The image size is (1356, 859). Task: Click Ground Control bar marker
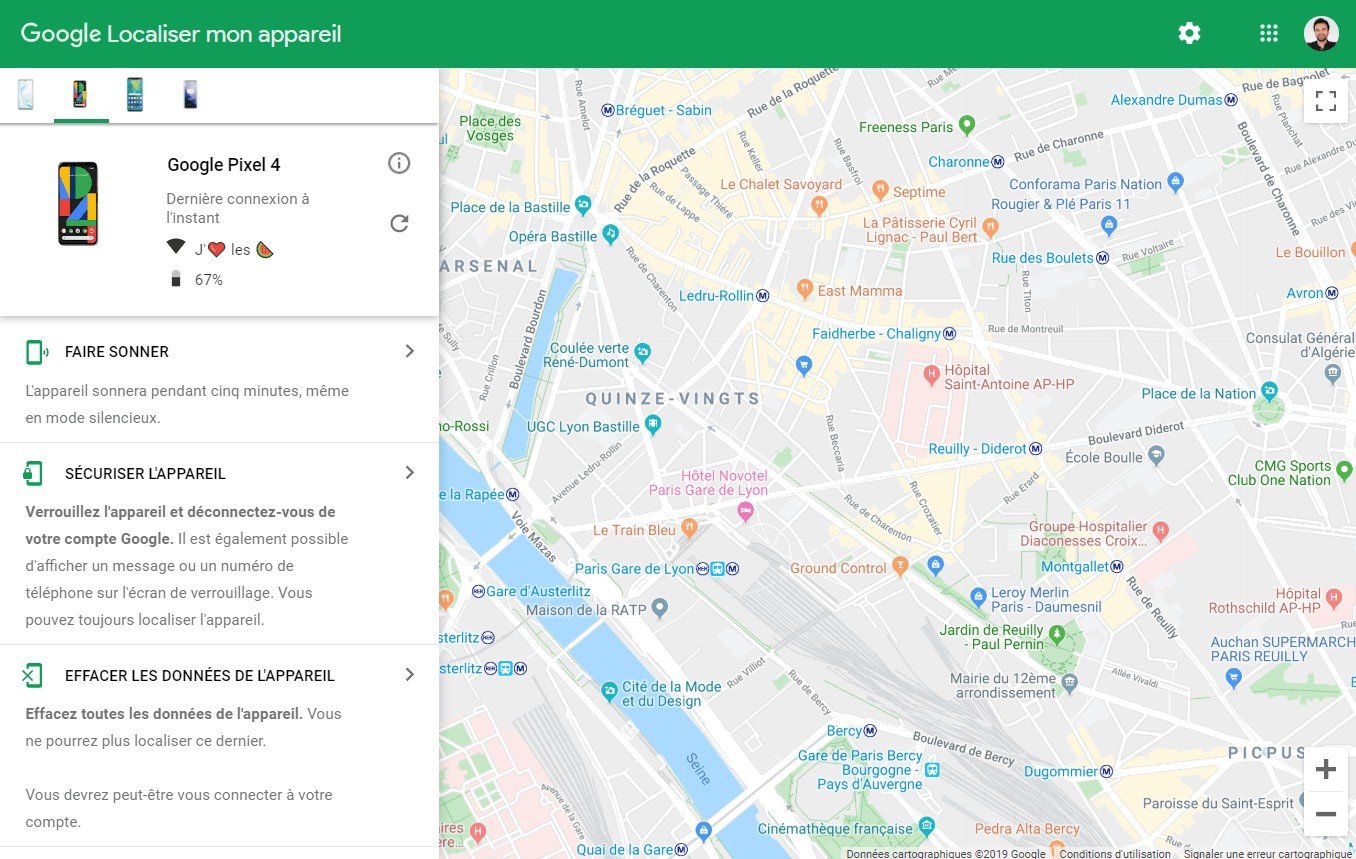900,566
